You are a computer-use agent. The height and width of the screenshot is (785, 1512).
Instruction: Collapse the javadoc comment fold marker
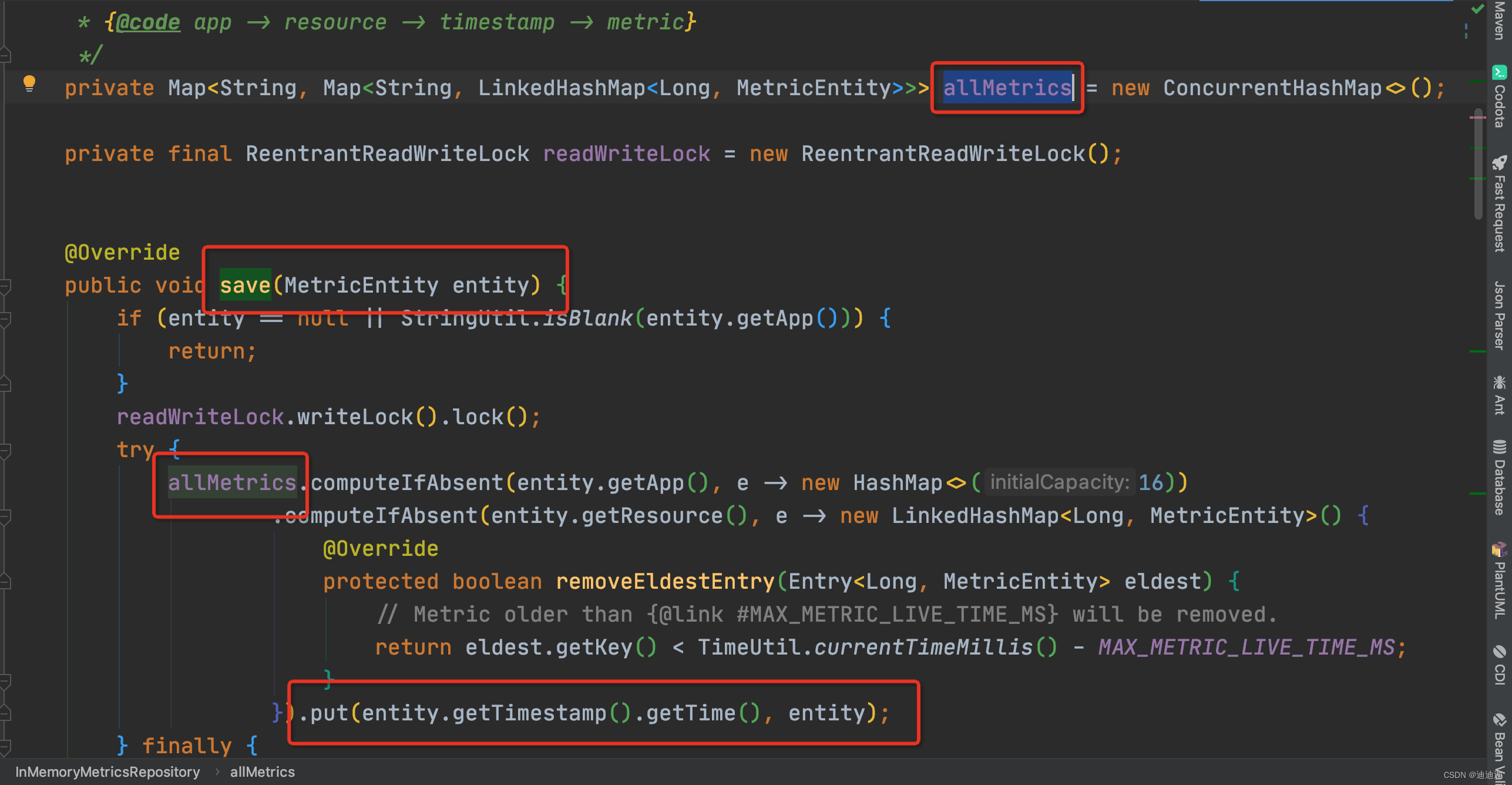pos(5,55)
